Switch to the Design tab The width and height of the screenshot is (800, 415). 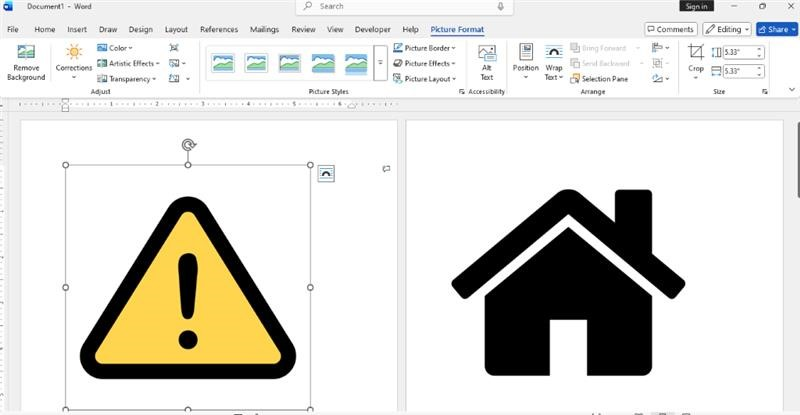(141, 30)
